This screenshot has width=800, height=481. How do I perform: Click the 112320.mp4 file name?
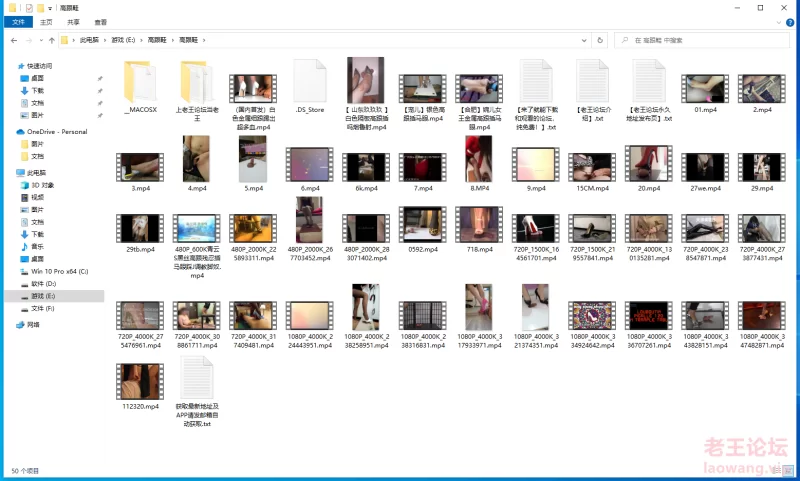[x=140, y=407]
